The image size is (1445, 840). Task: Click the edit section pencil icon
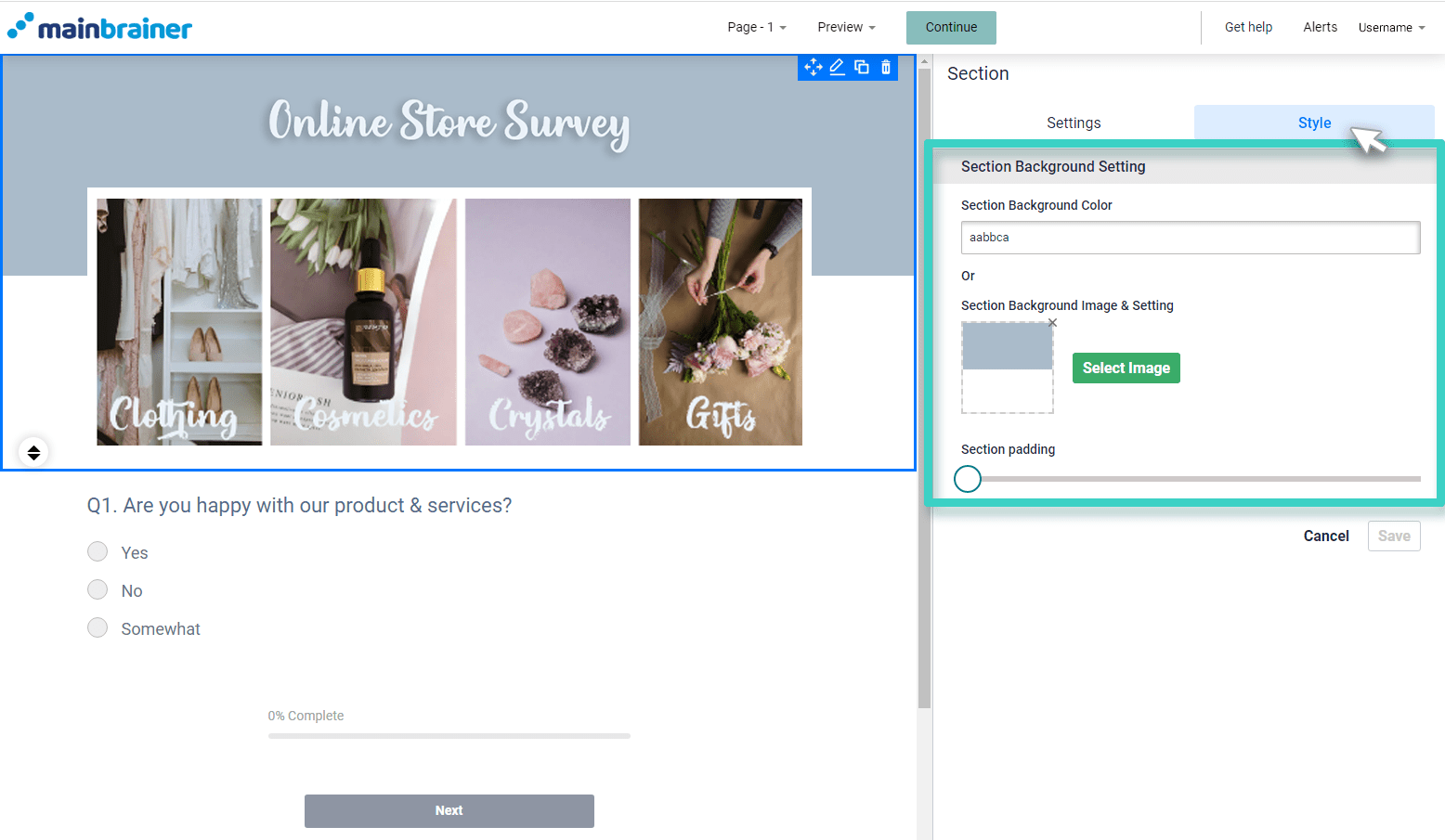(837, 67)
